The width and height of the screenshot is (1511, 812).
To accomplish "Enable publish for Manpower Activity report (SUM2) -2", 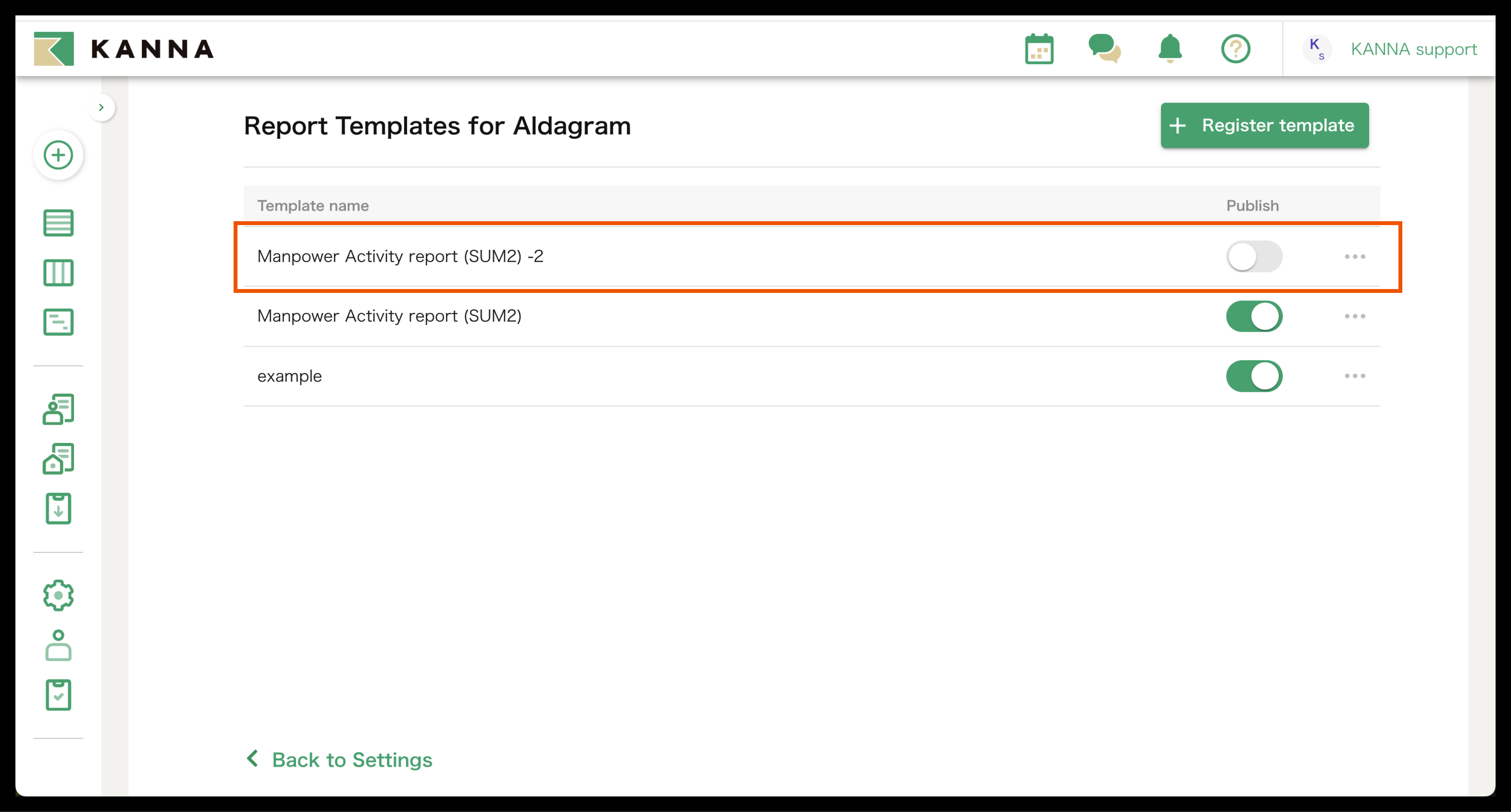I will pos(1254,257).
